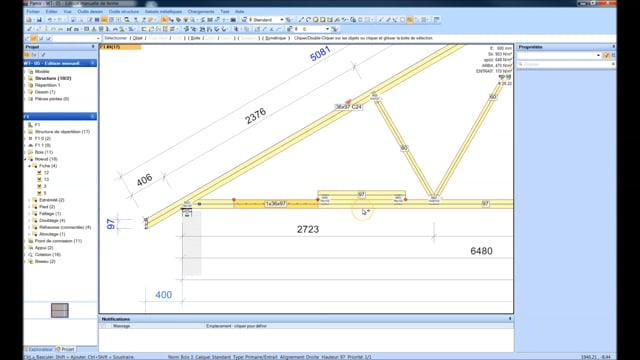Screen dimensions: 640x360
Task: Expand the Doublage (4) node
Action: pyautogui.click(x=29, y=220)
